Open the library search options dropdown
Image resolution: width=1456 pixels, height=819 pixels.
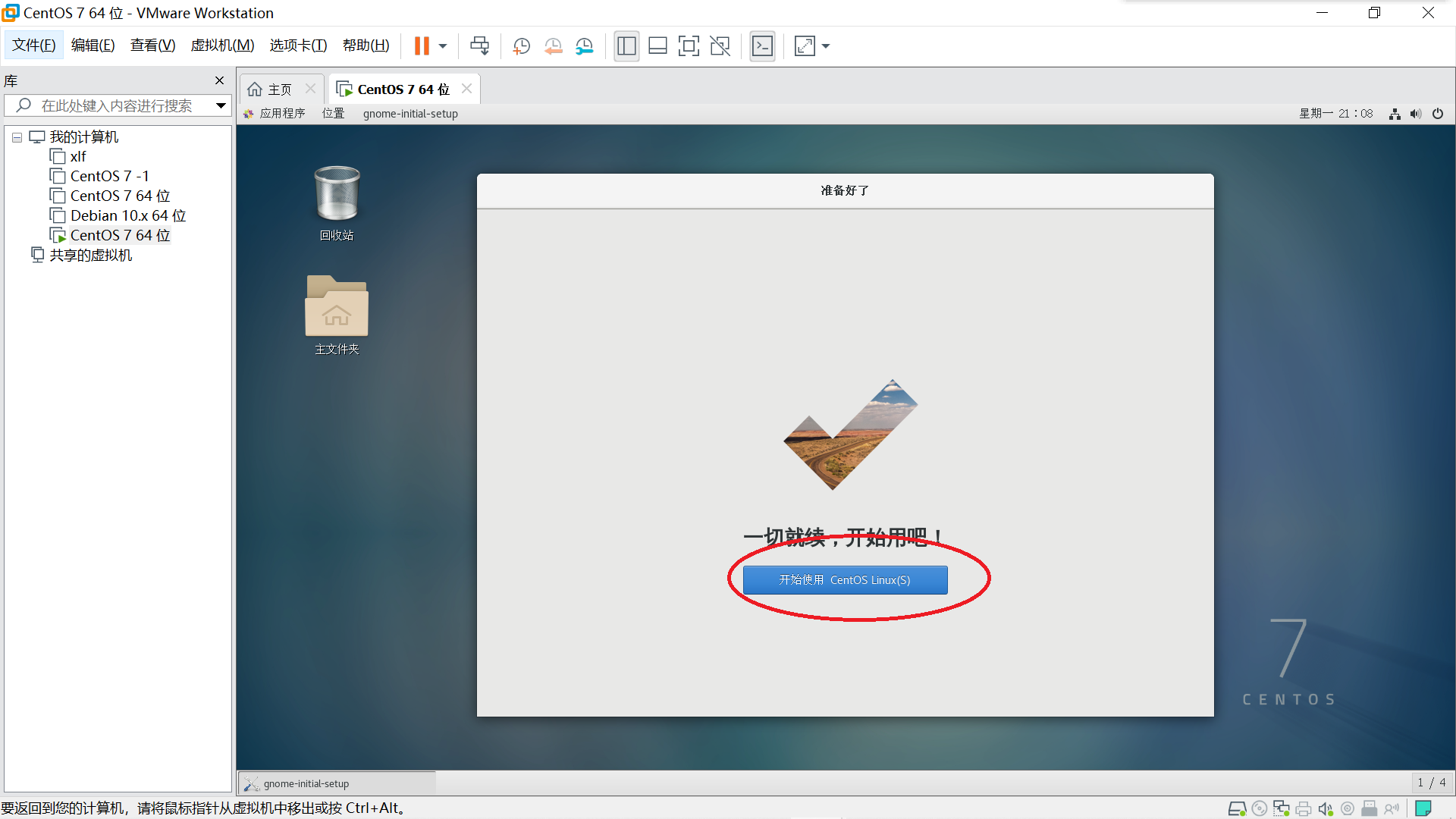pyautogui.click(x=220, y=105)
